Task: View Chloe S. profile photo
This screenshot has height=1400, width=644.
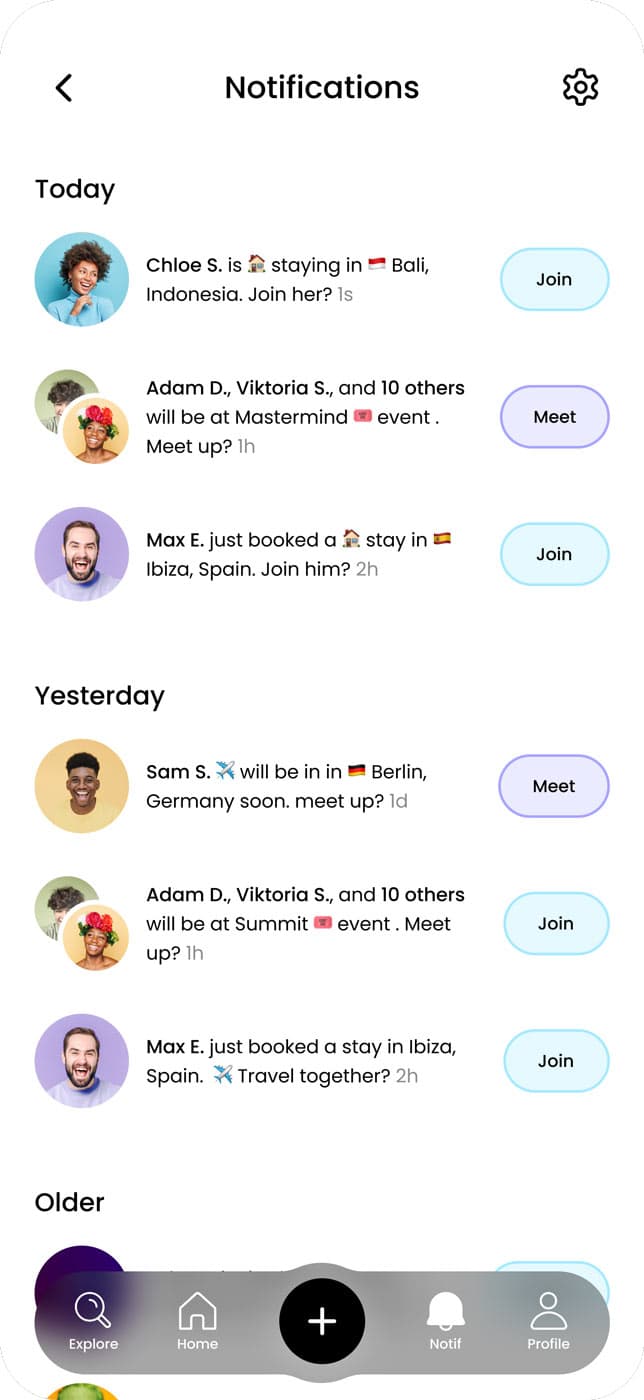Action: (x=82, y=279)
